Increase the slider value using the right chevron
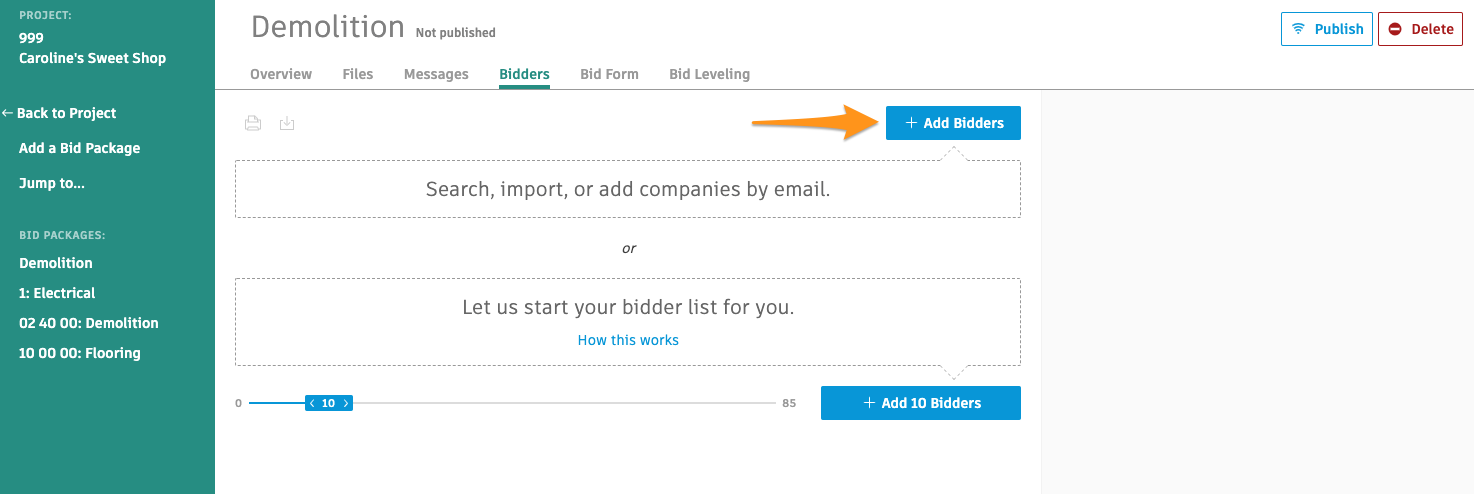This screenshot has width=1474, height=494. click(346, 403)
